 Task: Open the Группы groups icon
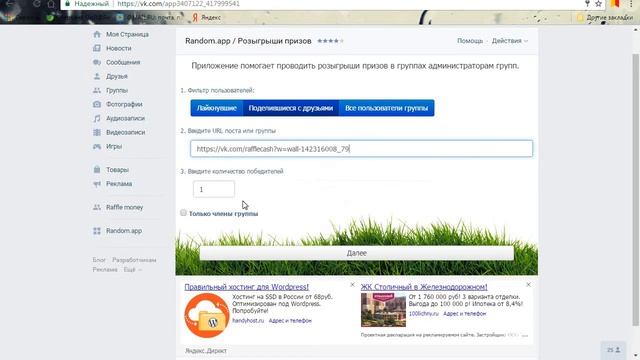(97, 90)
